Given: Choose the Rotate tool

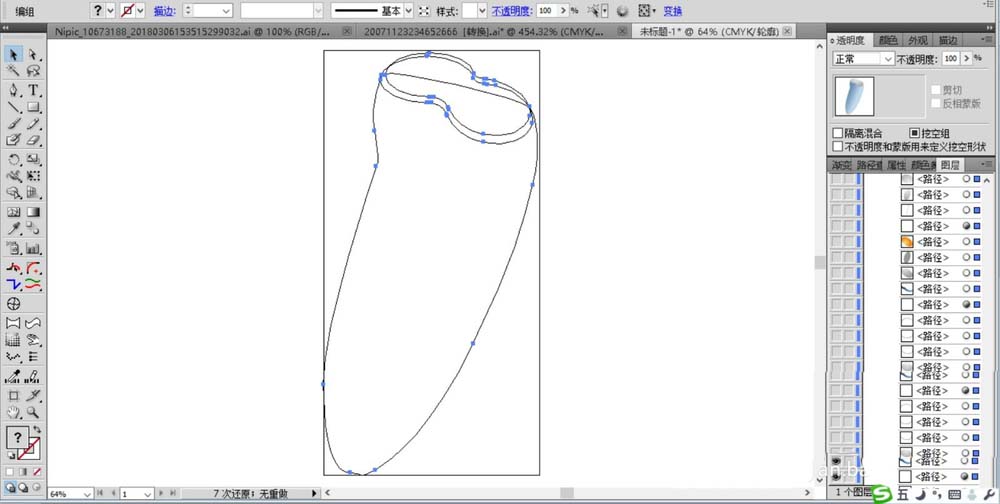Looking at the screenshot, I should coord(14,159).
